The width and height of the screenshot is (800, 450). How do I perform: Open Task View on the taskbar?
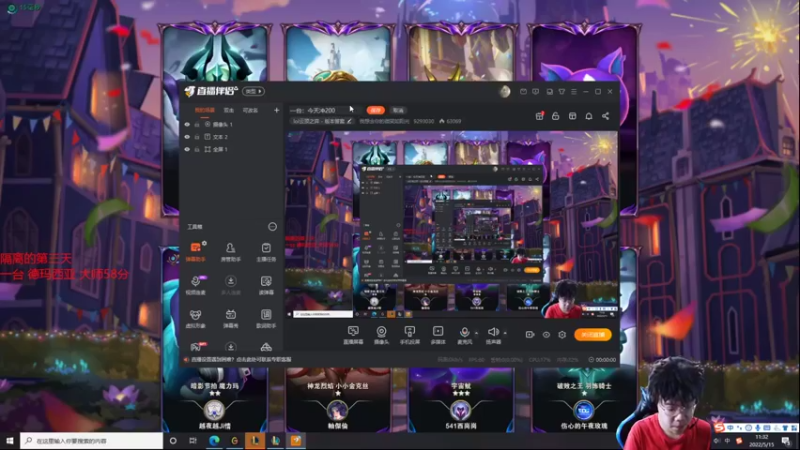[x=193, y=440]
